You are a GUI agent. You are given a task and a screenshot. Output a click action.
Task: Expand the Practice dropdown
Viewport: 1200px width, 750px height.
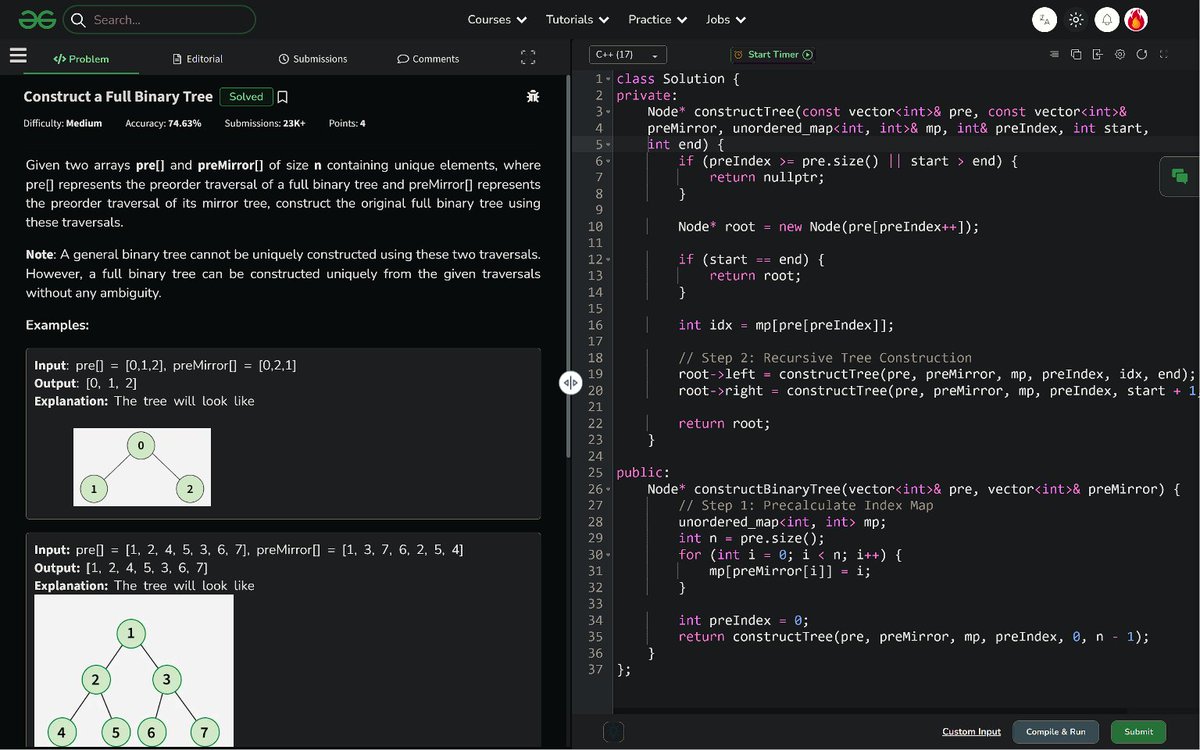pos(657,19)
